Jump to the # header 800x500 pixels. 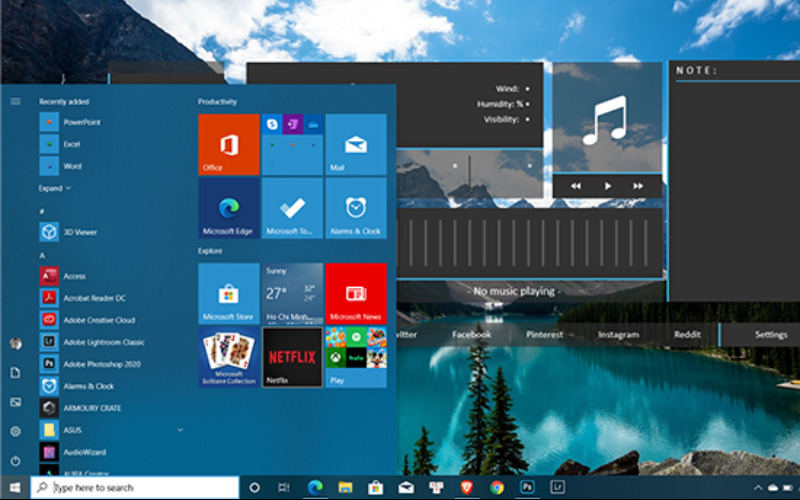[x=42, y=211]
